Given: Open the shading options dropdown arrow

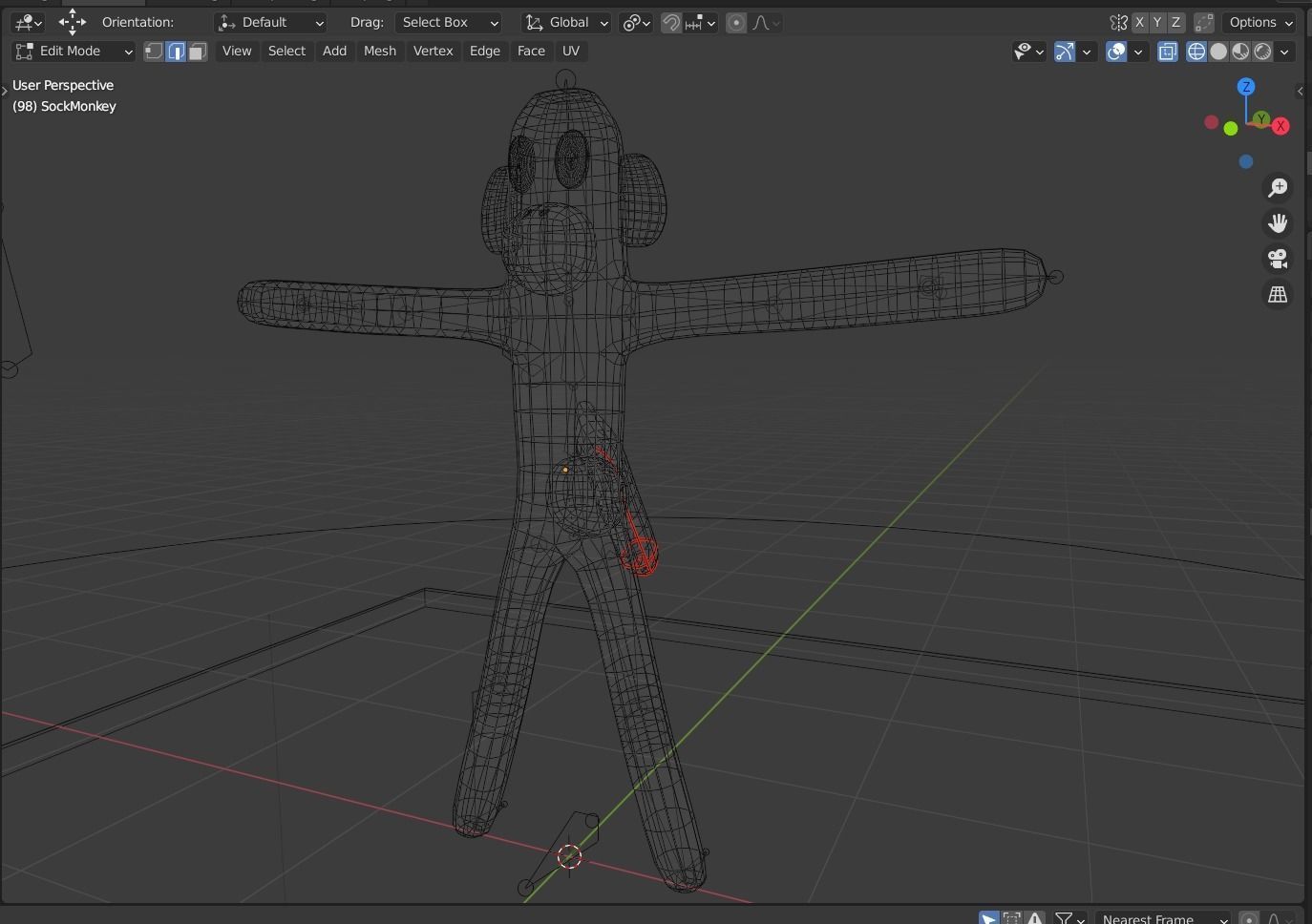Looking at the screenshot, I should click(x=1285, y=52).
